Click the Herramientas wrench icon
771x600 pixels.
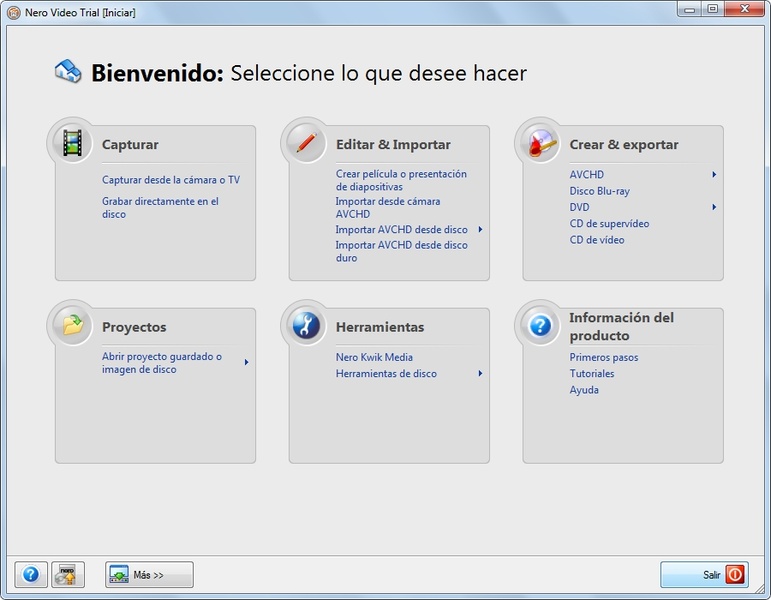click(306, 325)
